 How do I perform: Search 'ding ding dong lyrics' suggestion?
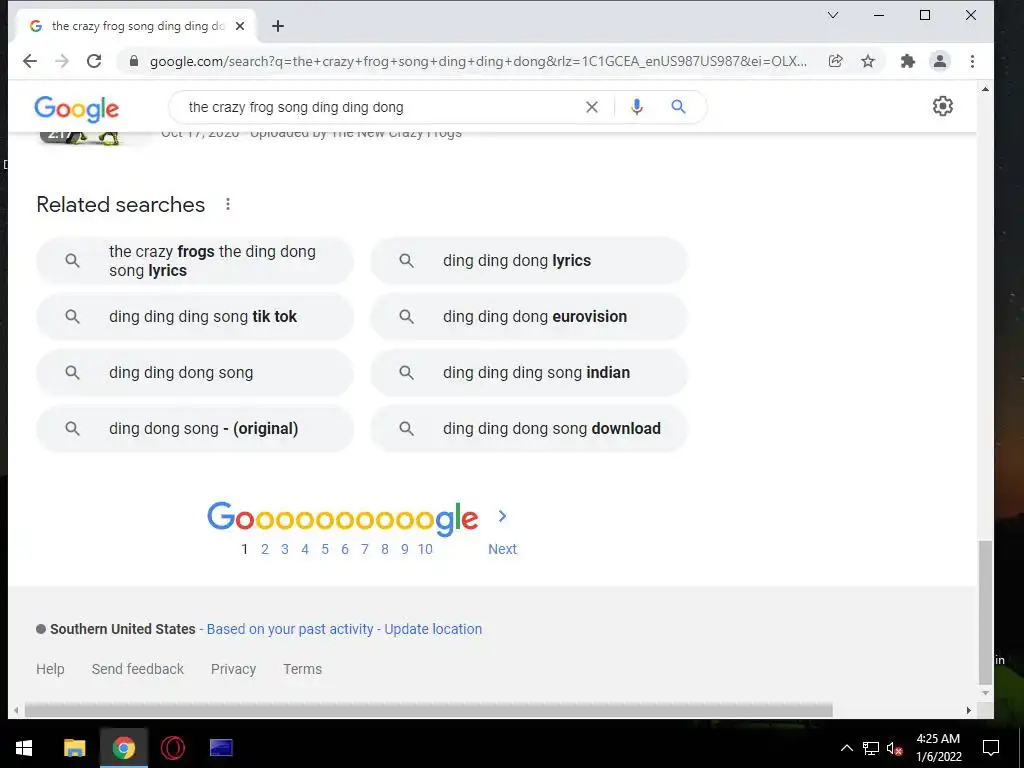[x=529, y=261]
